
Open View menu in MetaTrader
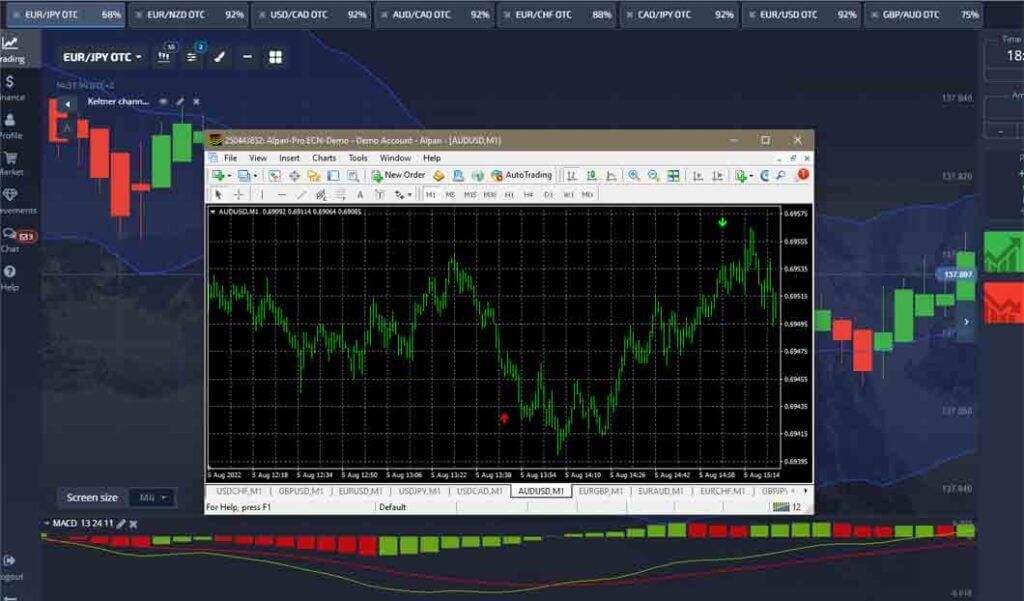pos(257,158)
